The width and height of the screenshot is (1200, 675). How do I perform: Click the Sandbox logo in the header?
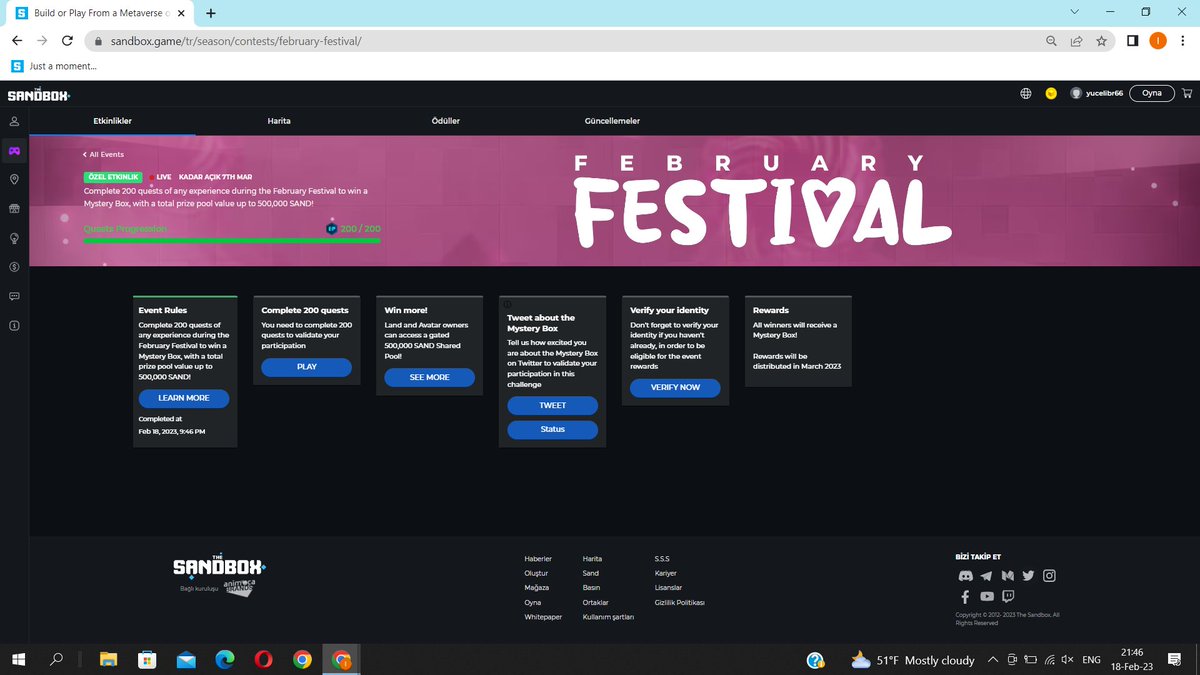pyautogui.click(x=39, y=94)
